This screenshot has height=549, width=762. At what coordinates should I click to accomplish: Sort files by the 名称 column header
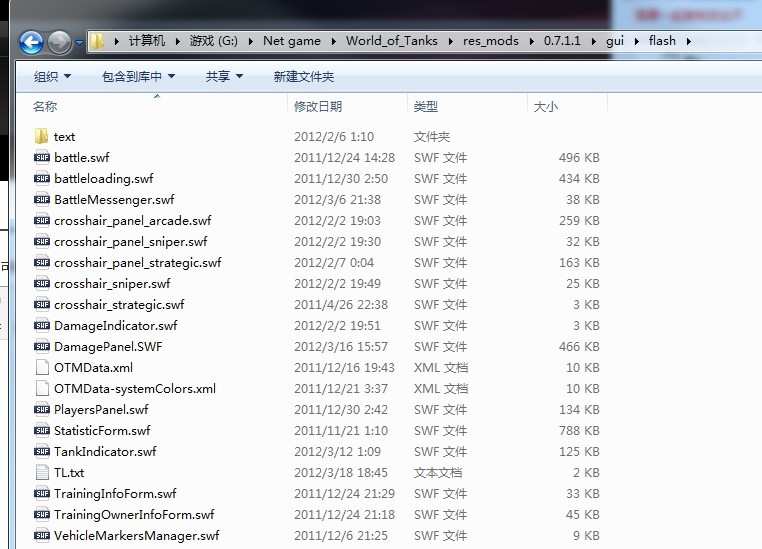coord(45,106)
